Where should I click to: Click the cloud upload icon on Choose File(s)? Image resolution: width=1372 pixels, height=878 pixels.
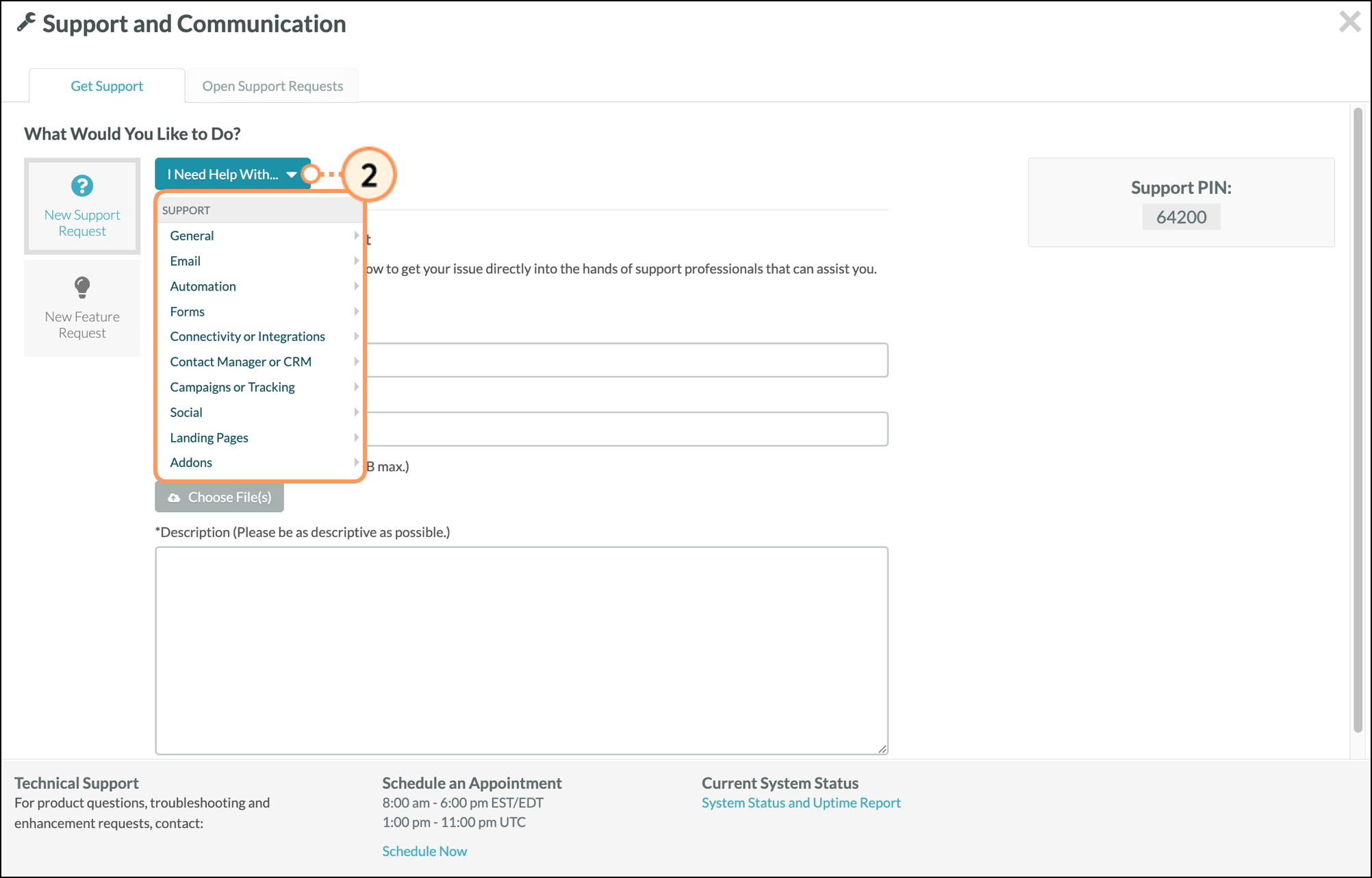(174, 498)
